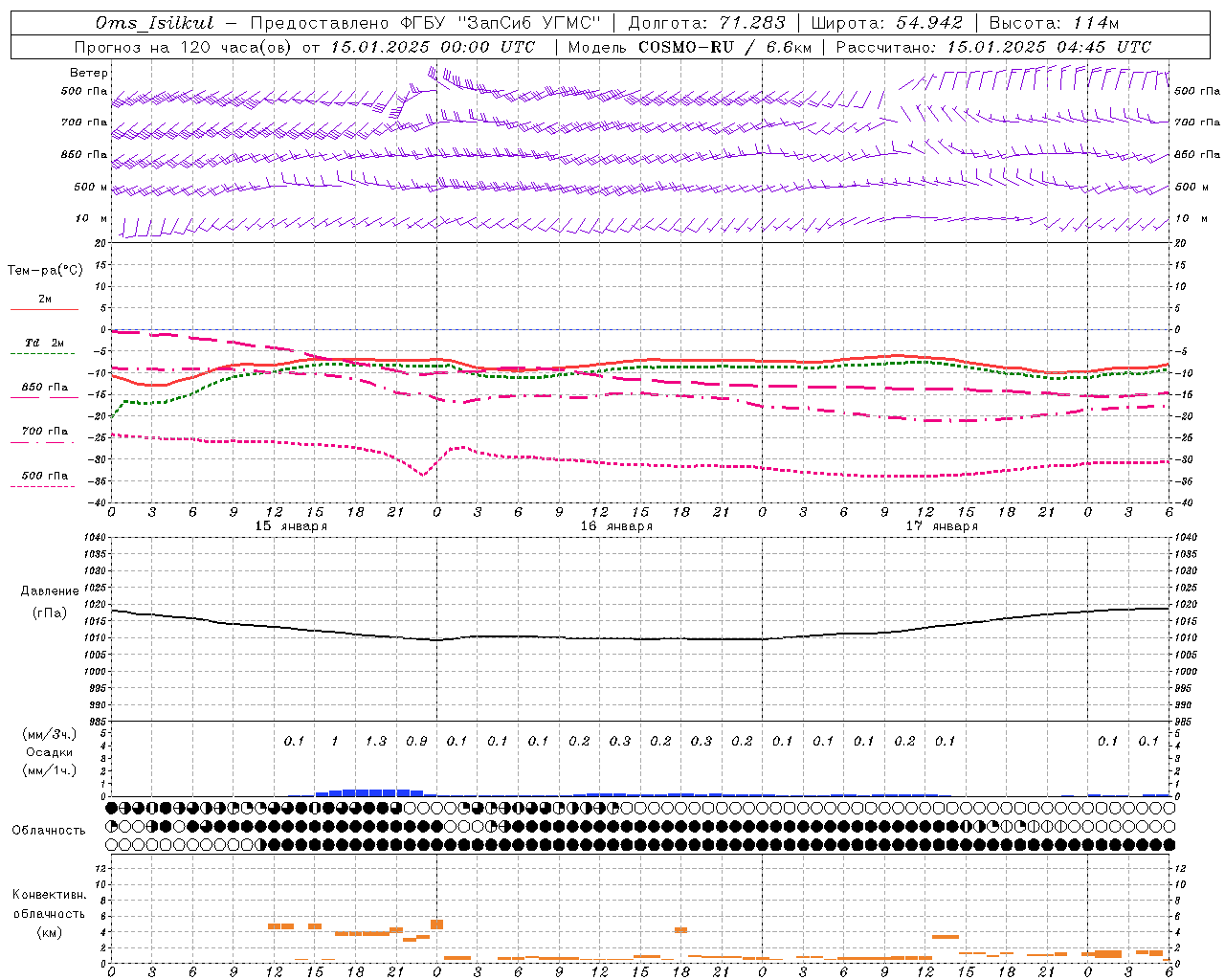The height and width of the screenshot is (980, 1225).
Task: Click the Облачность cloud cover label
Action: [x=49, y=831]
